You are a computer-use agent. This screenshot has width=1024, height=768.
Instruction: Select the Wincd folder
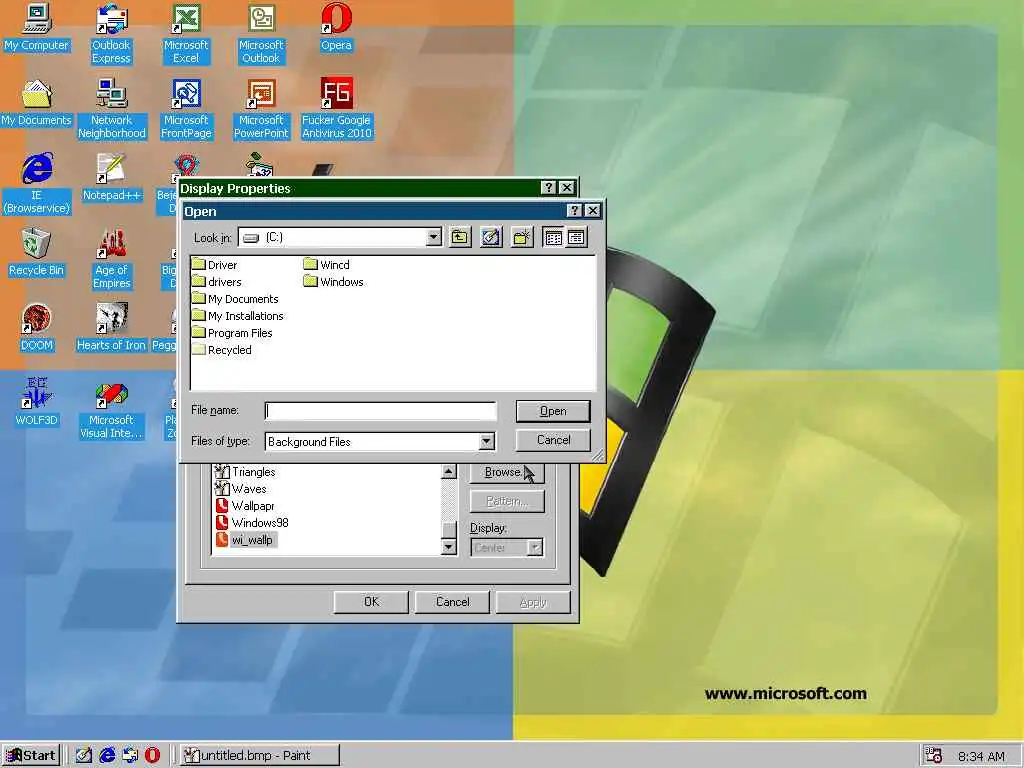(327, 264)
